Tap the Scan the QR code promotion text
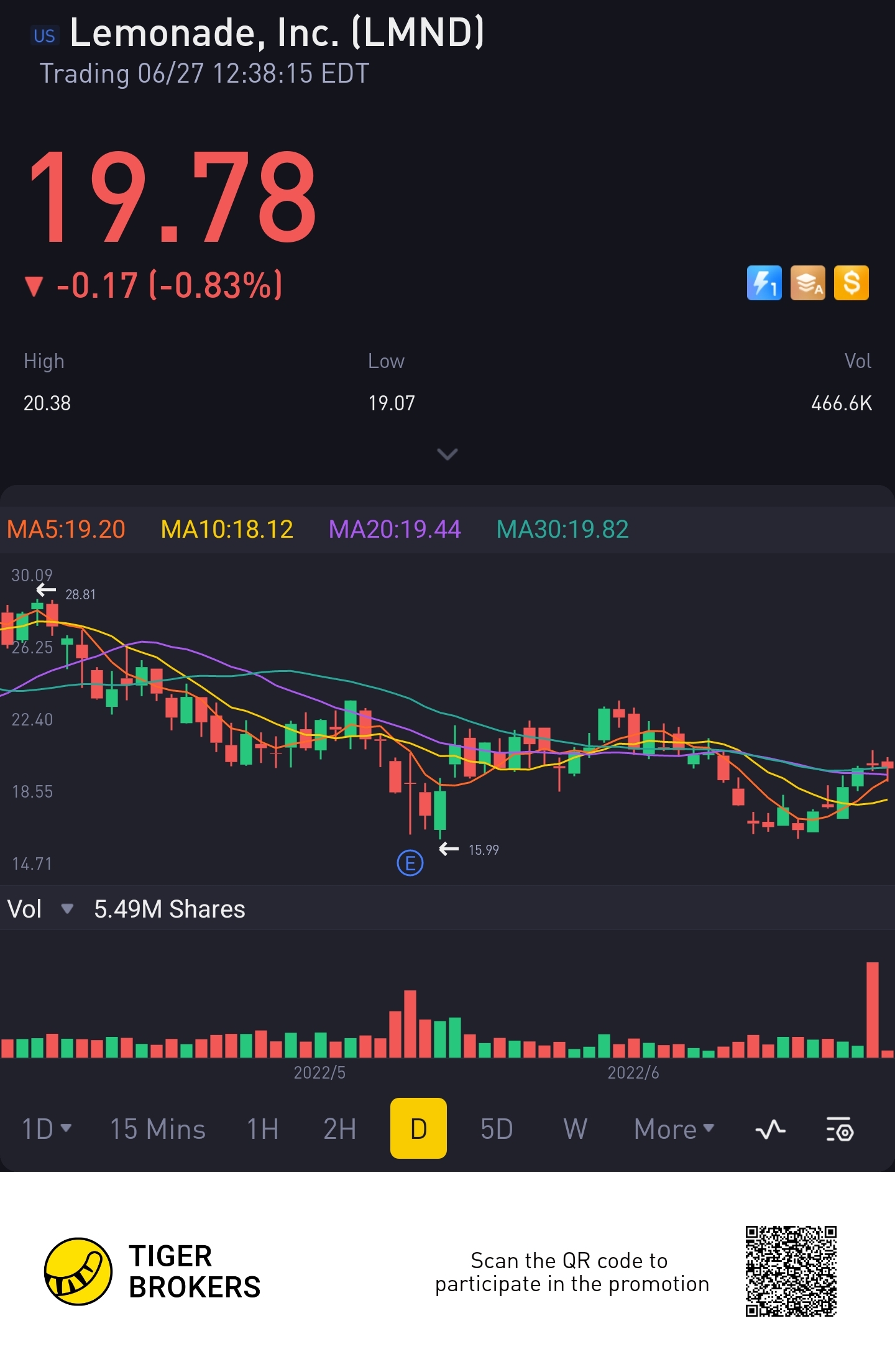The height and width of the screenshot is (1372, 895). [x=572, y=1272]
